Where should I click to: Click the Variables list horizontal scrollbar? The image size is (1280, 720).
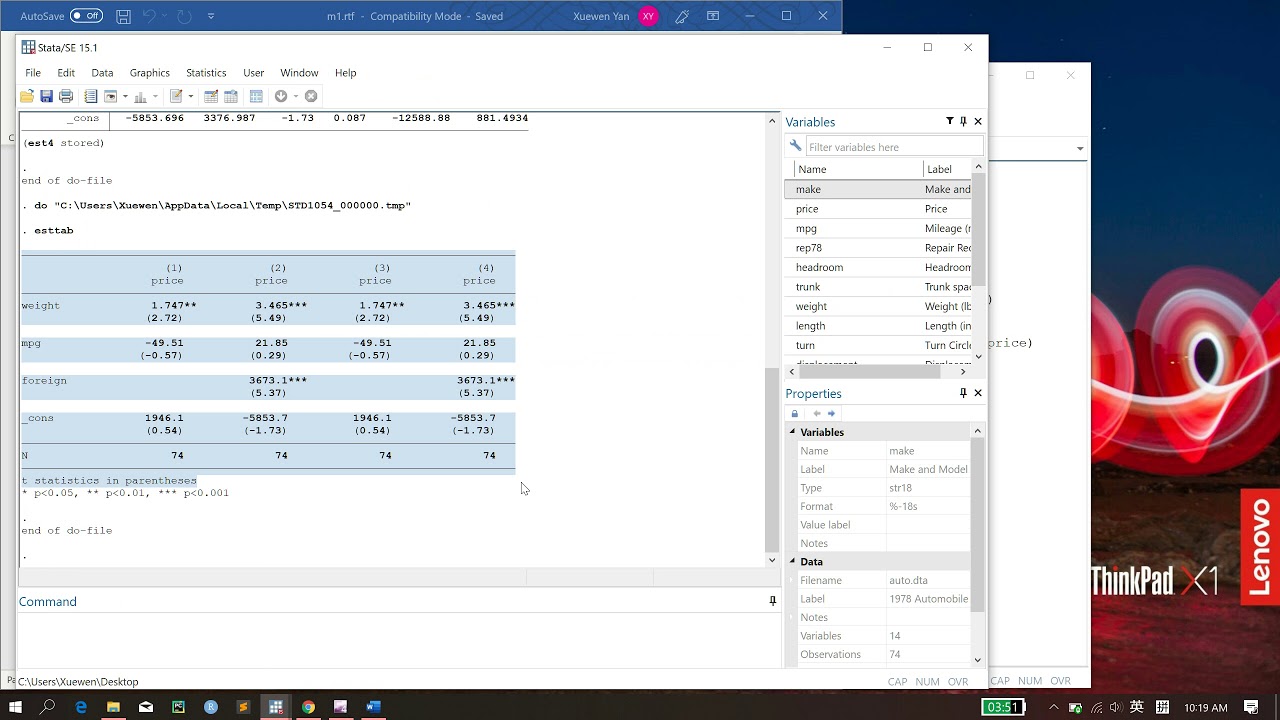point(868,372)
